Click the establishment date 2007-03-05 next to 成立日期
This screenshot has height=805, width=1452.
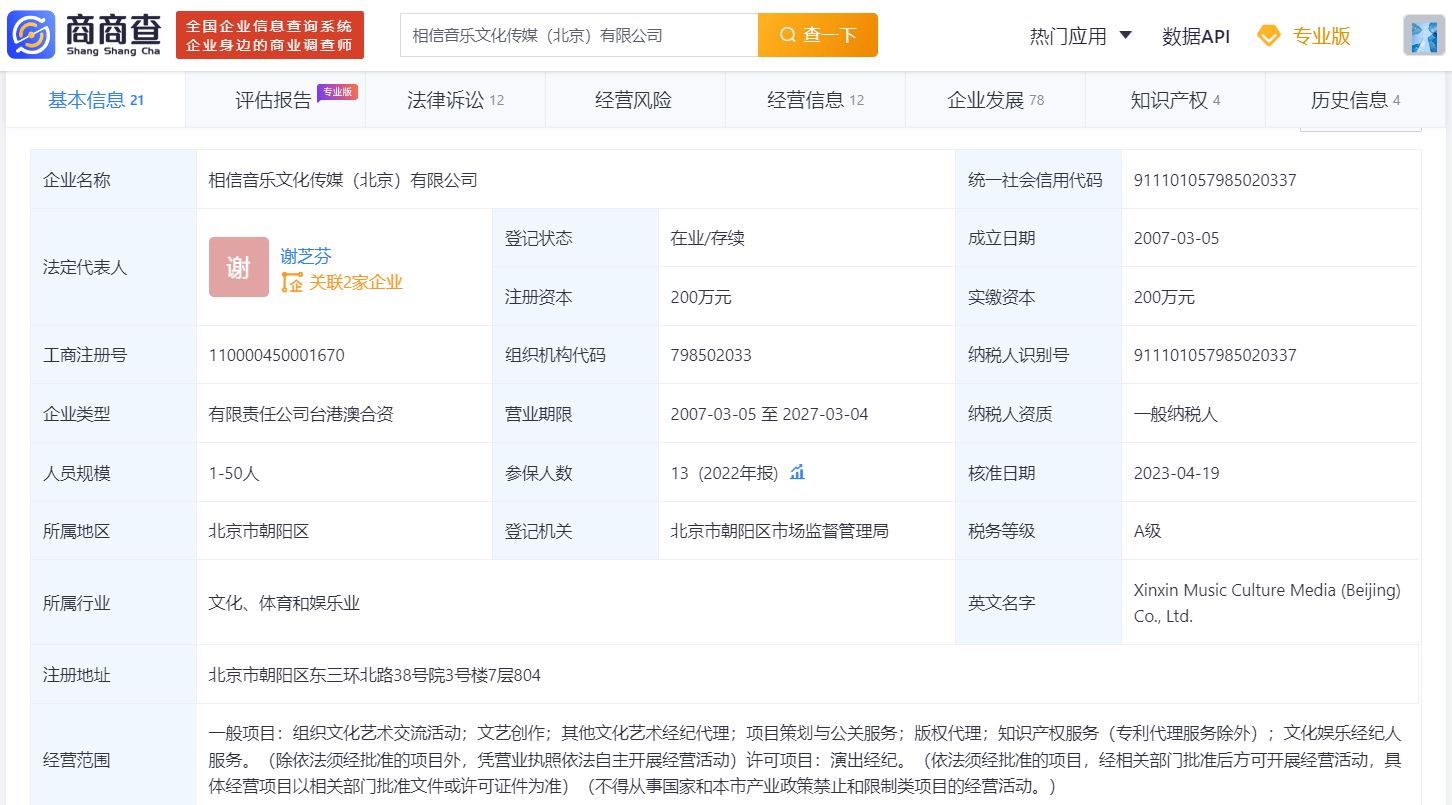pyautogui.click(x=1176, y=238)
